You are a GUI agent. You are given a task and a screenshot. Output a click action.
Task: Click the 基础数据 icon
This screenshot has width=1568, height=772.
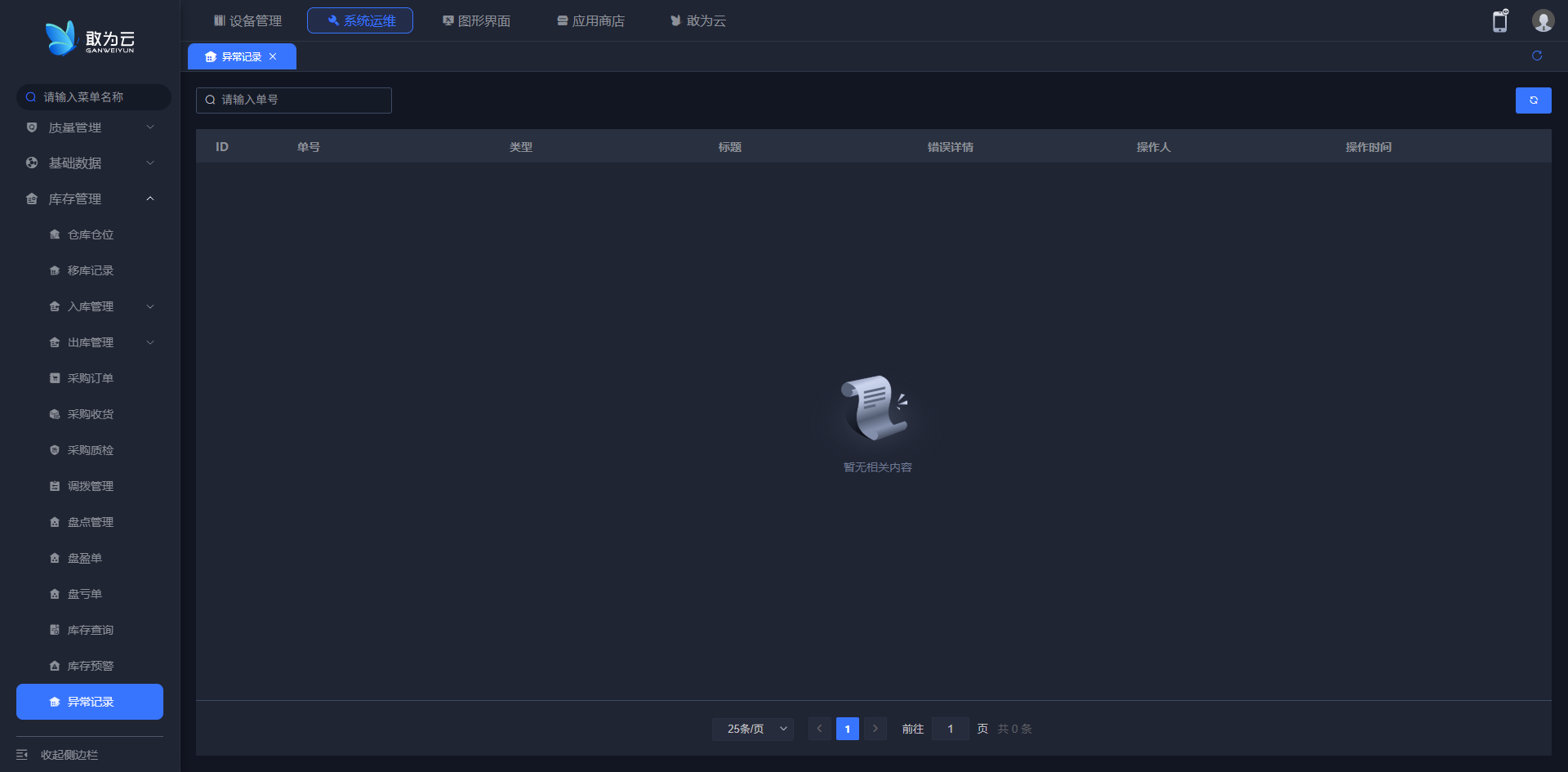tap(32, 163)
